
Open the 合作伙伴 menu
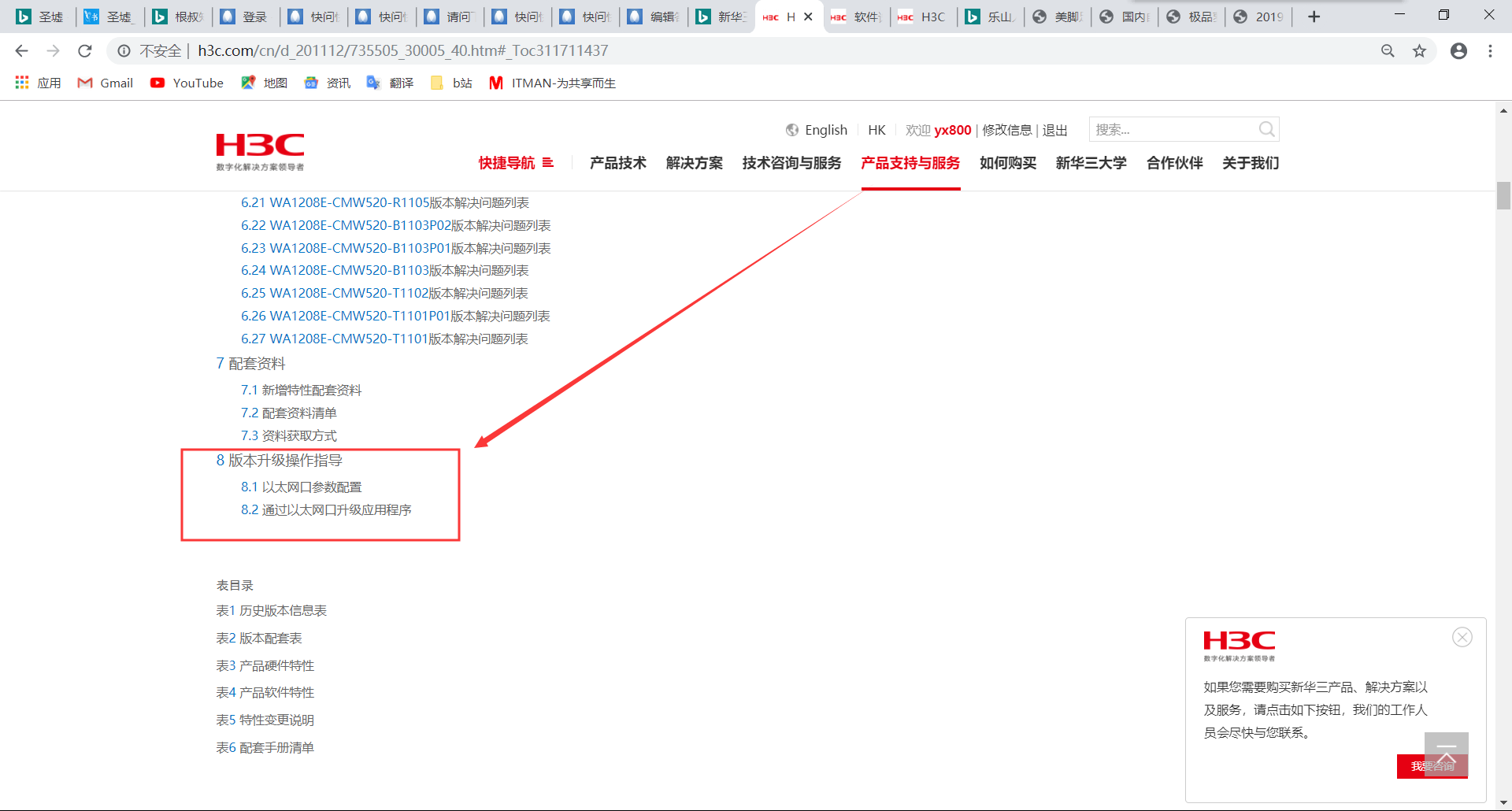click(1175, 163)
